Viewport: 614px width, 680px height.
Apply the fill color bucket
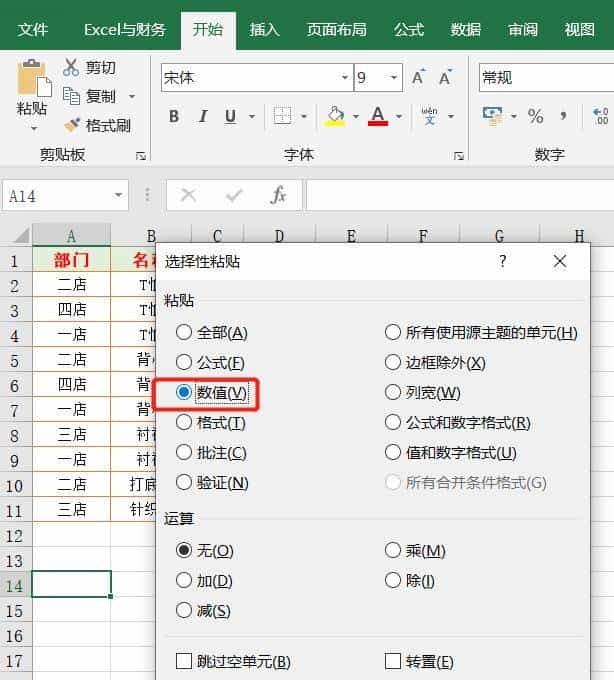336,116
